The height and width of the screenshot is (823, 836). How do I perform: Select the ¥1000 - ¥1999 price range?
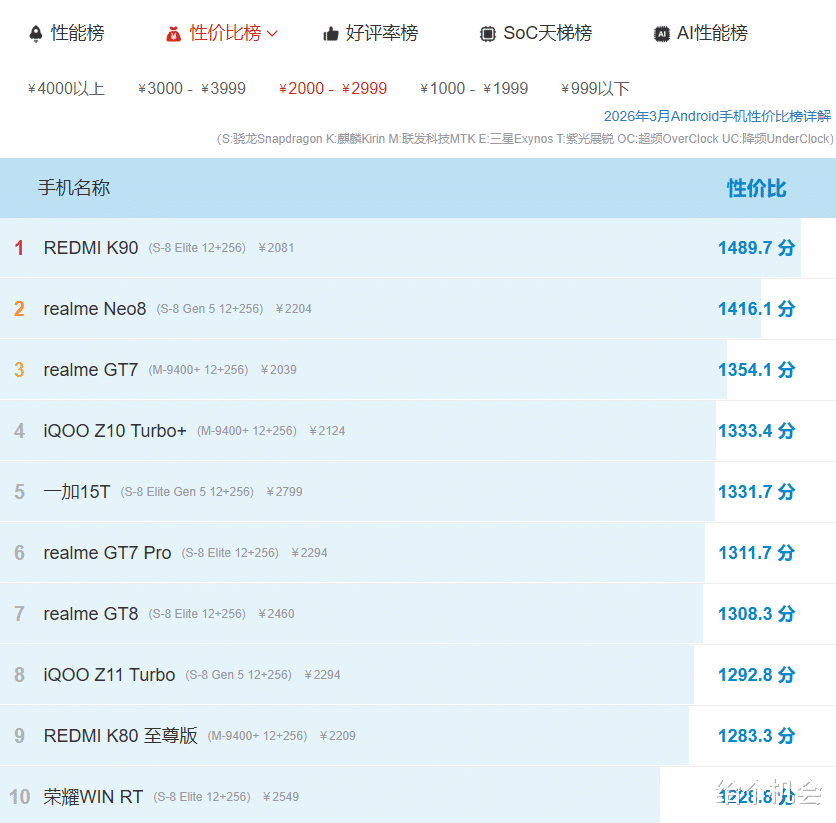tap(474, 88)
